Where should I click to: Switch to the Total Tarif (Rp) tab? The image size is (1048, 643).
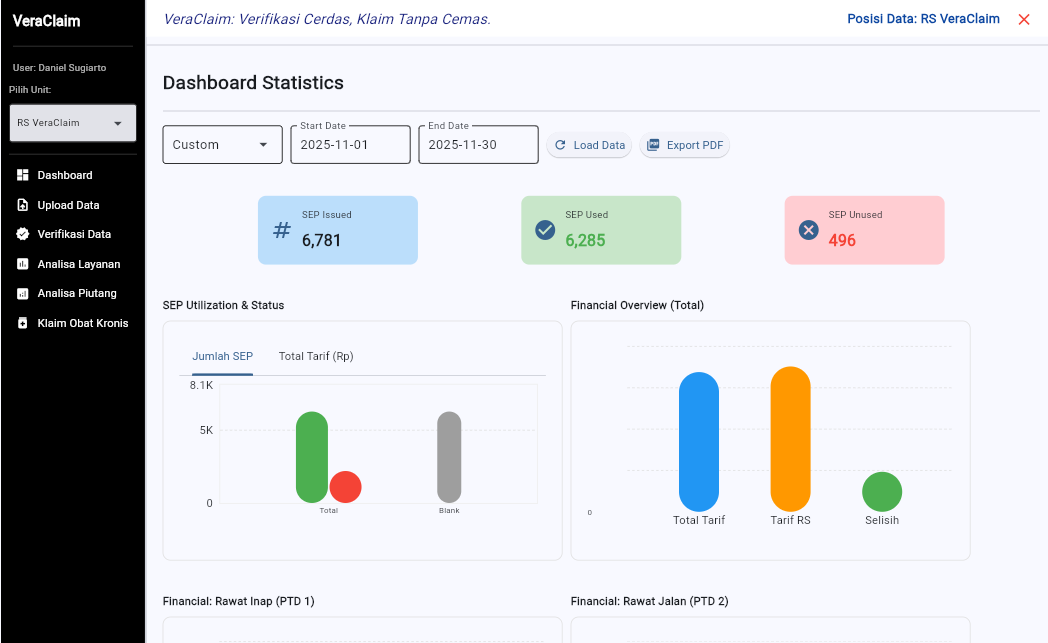315,356
